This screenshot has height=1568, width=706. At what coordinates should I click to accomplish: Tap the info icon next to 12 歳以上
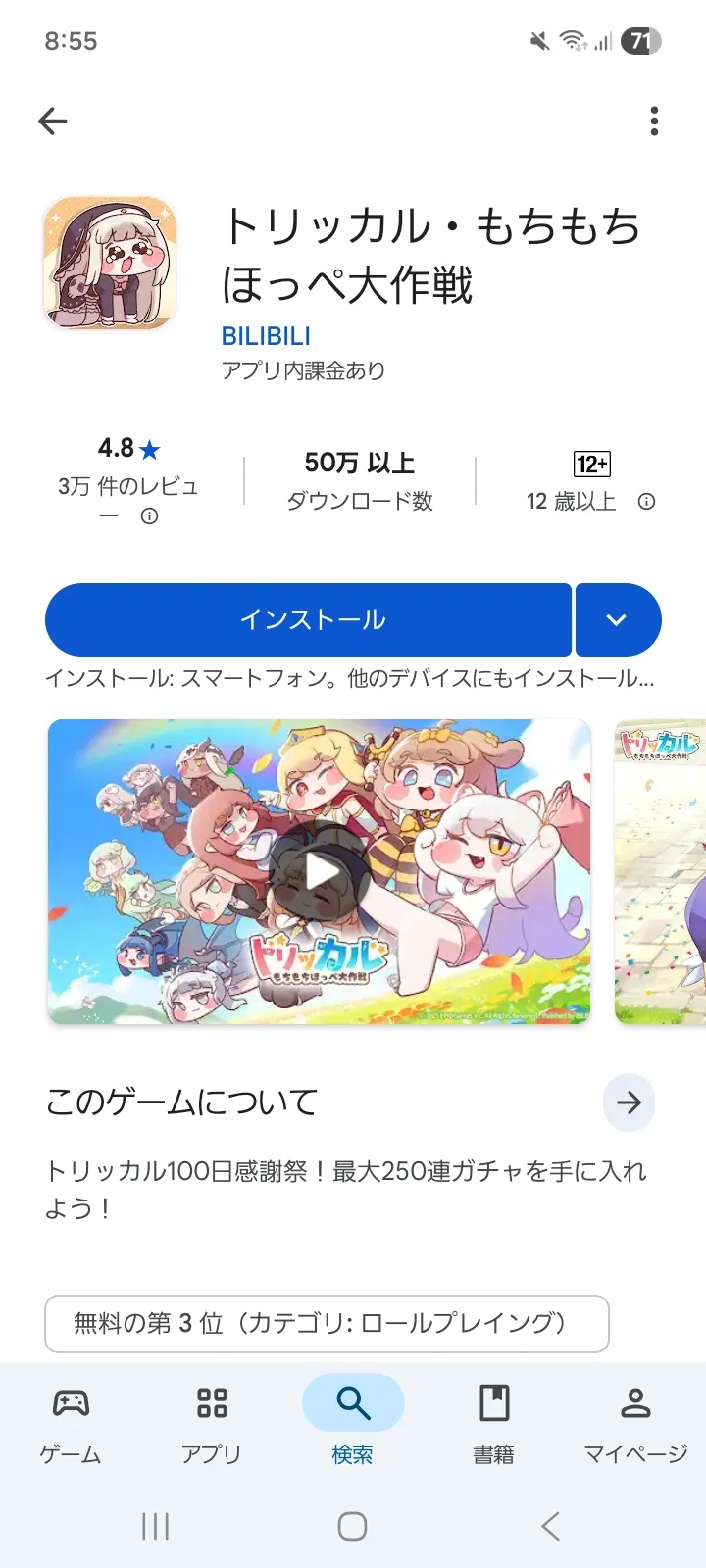[646, 502]
